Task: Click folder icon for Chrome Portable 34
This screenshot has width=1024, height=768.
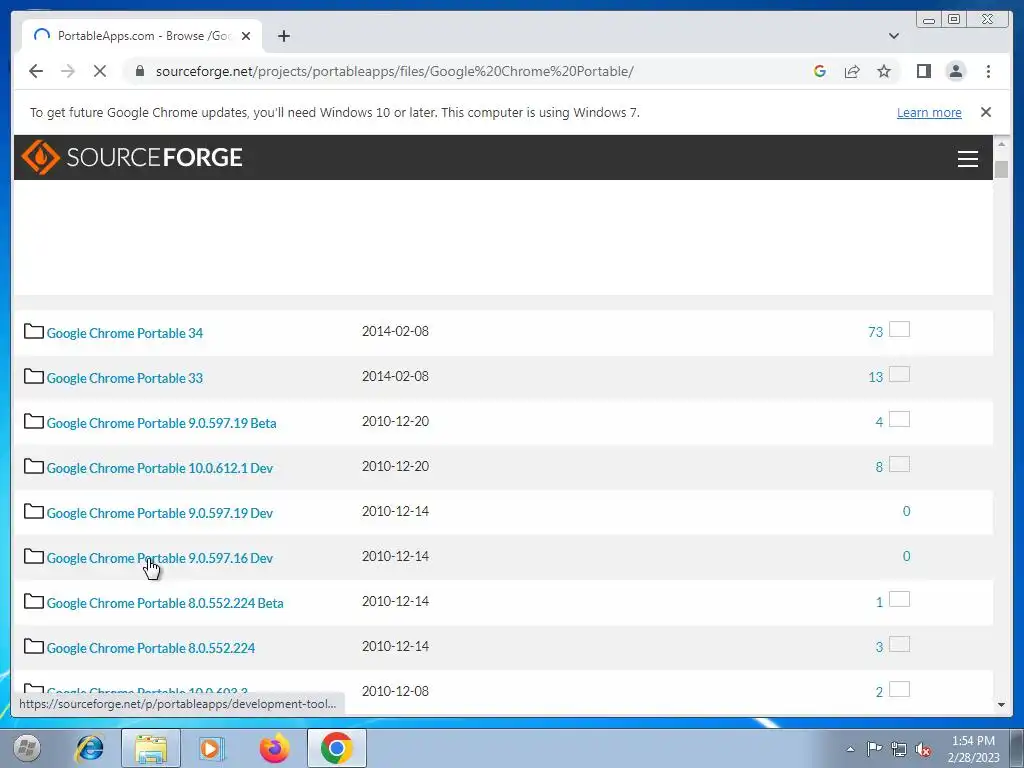Action: click(33, 332)
